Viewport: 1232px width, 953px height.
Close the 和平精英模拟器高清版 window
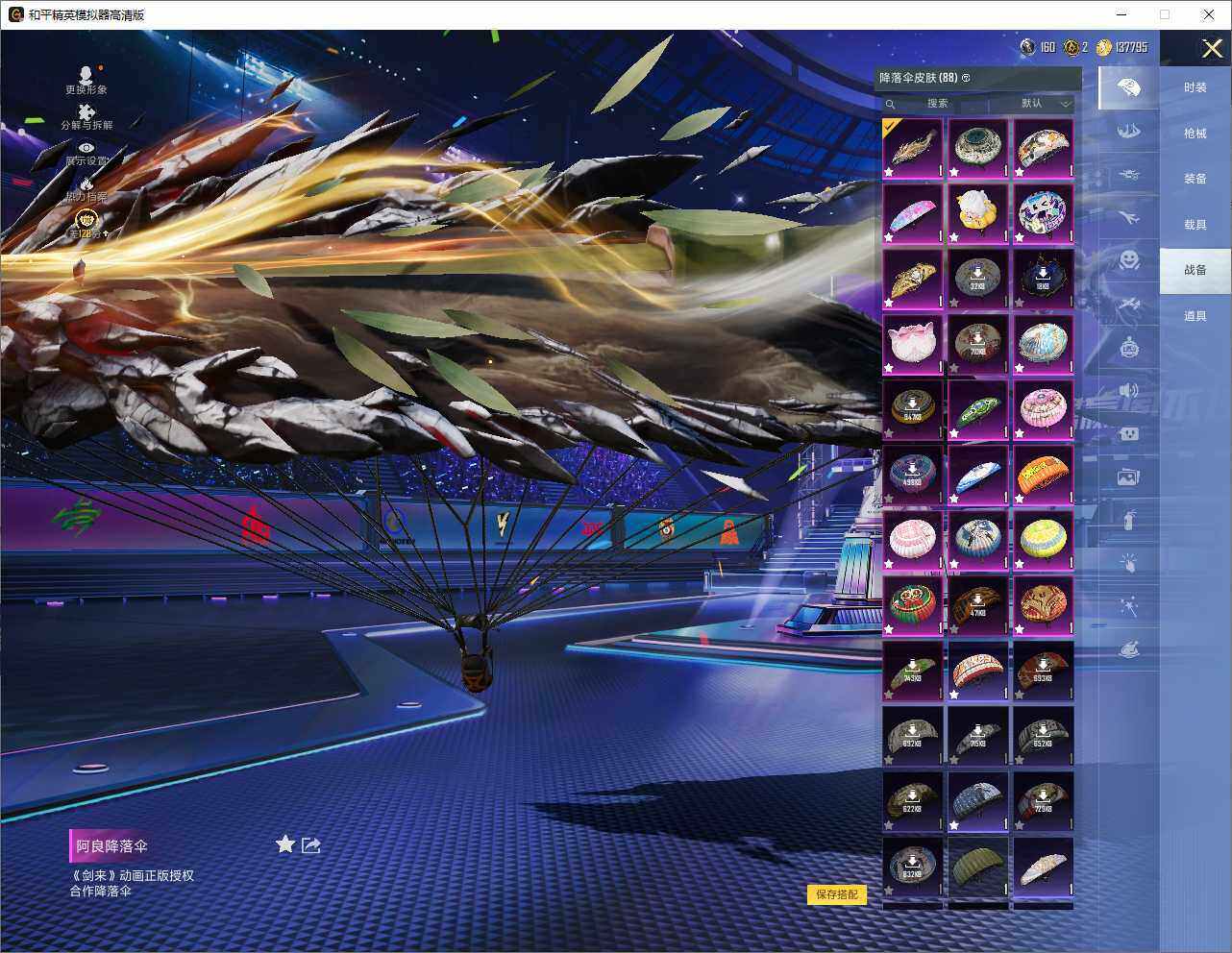[1209, 14]
